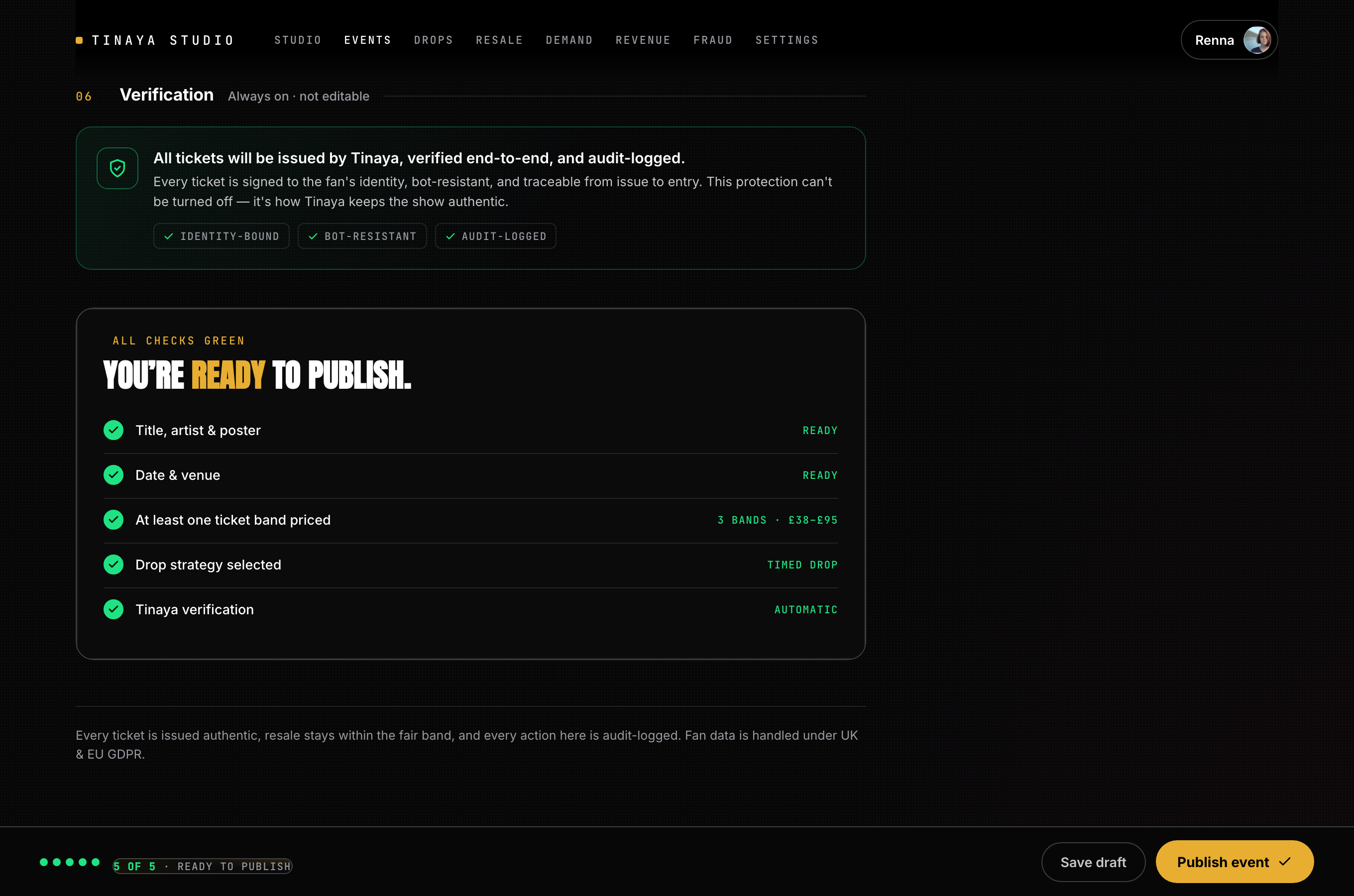Click the Identity-Bound badge
1354x896 pixels.
[x=221, y=236]
